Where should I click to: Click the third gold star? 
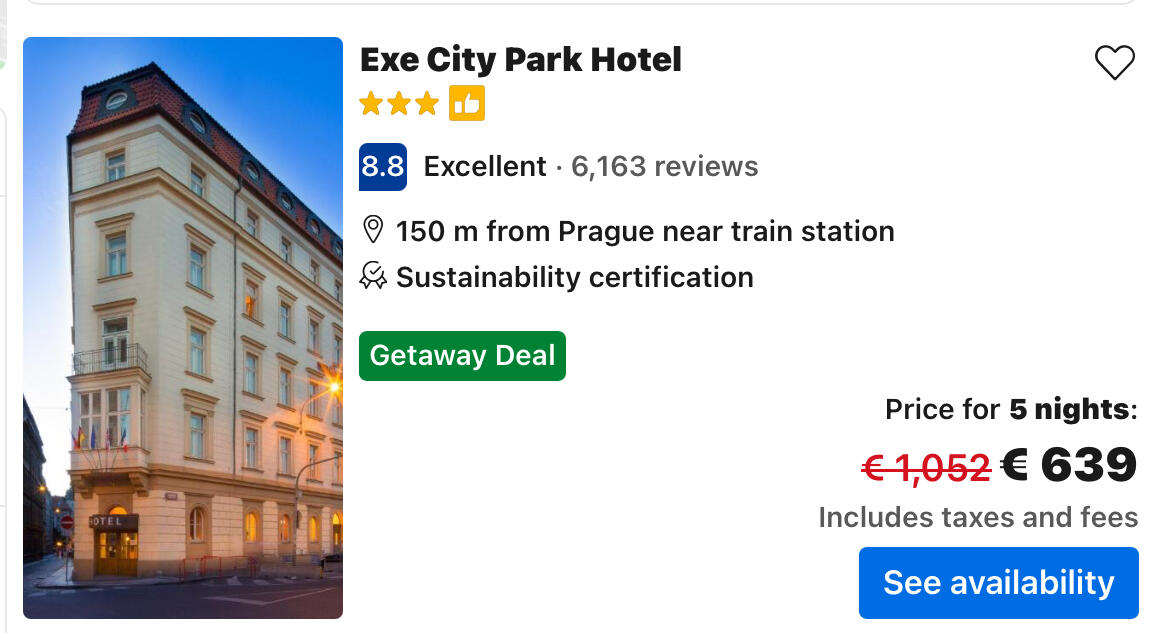[427, 103]
